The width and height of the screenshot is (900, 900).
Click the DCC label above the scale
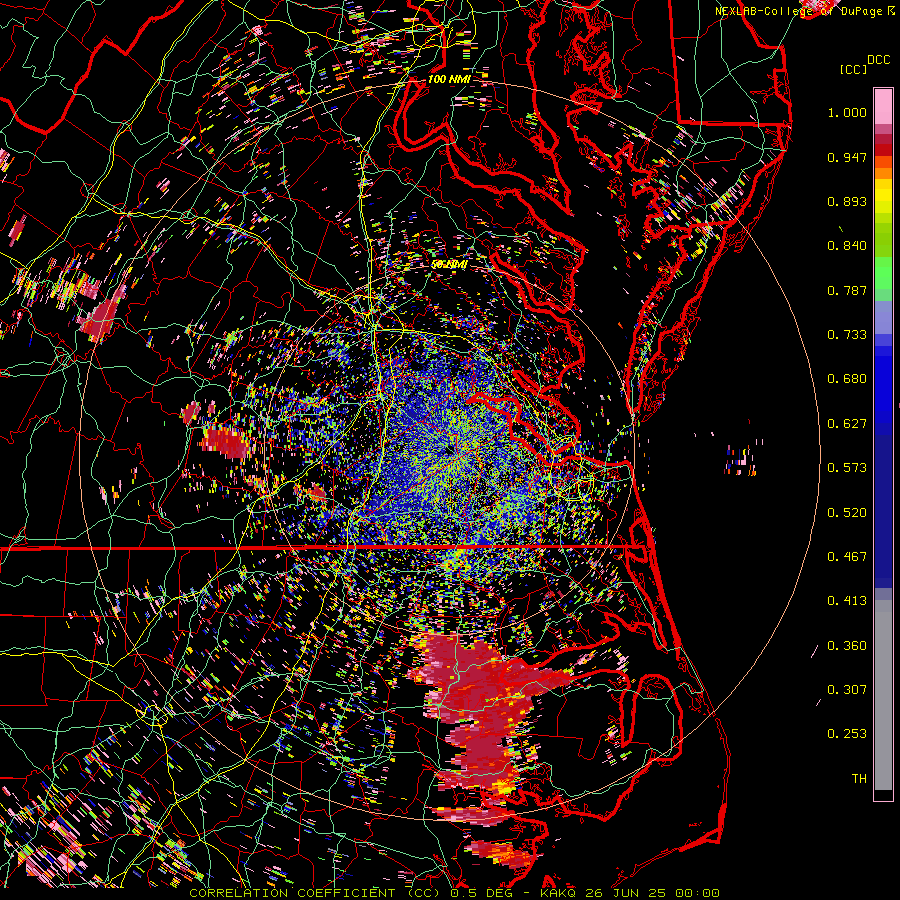878,60
